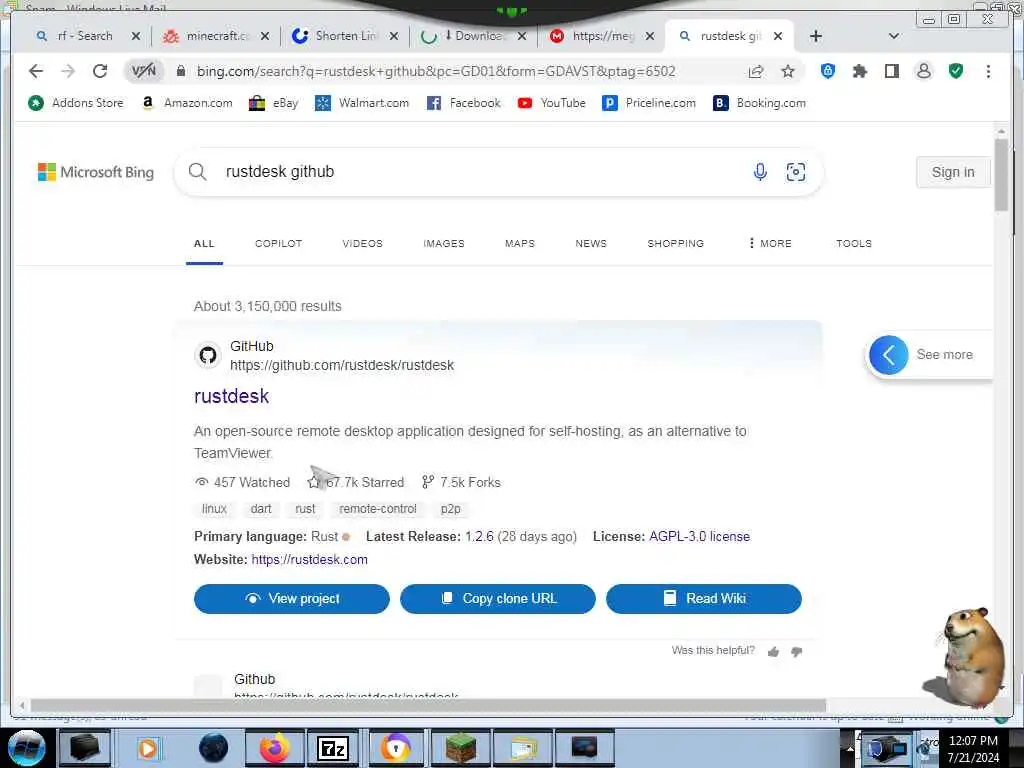Click thumbs down for Was this helpful
This screenshot has width=1024, height=768.
click(797, 652)
